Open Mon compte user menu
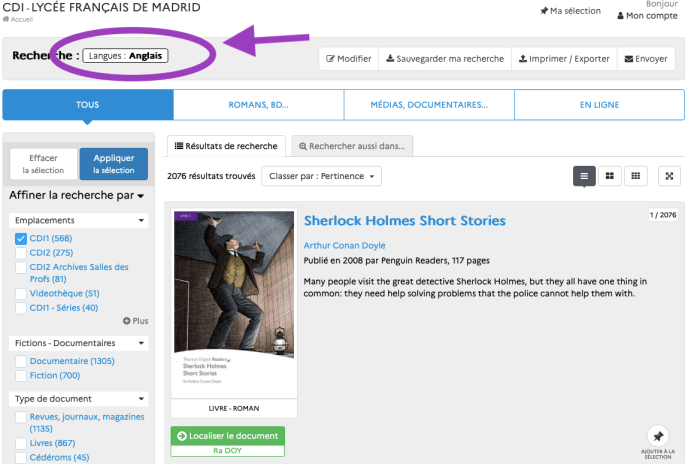Image resolution: width=700 pixels, height=464 pixels. (650, 16)
